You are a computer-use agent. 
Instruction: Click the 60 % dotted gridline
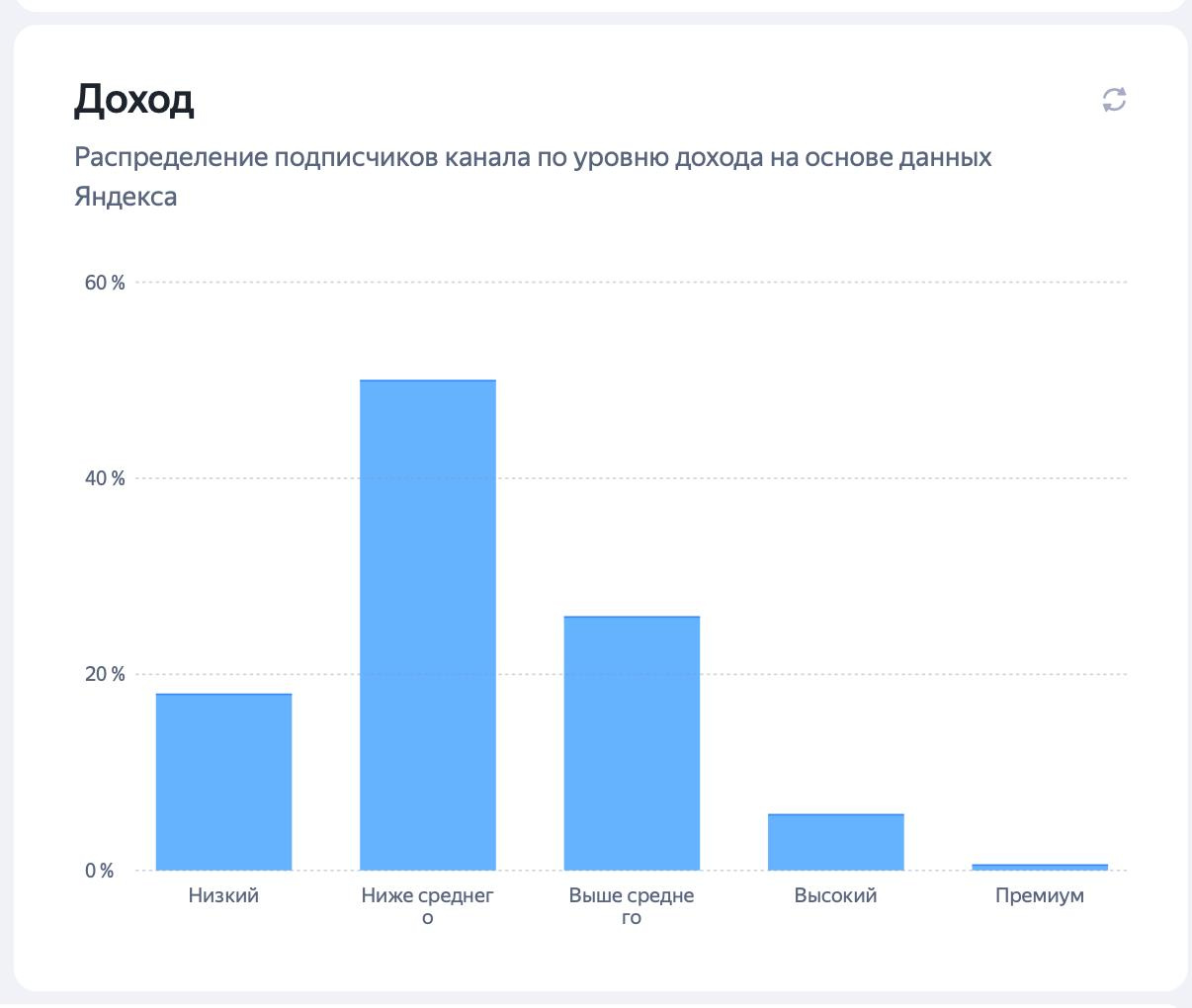tap(791, 283)
